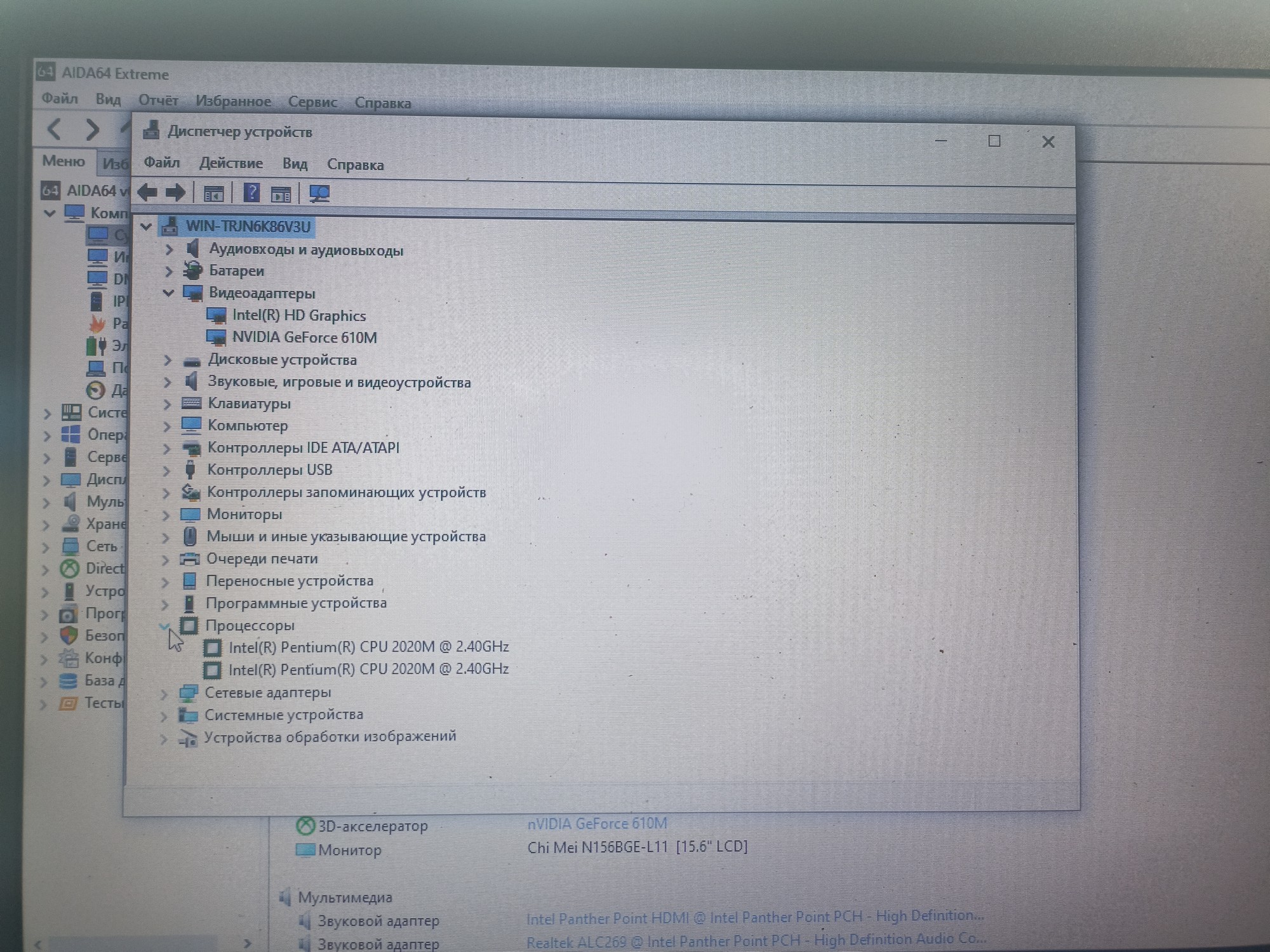Click the Properties panel toolbar icon in Device Manager
Image resolution: width=1270 pixels, height=952 pixels.
click(281, 194)
